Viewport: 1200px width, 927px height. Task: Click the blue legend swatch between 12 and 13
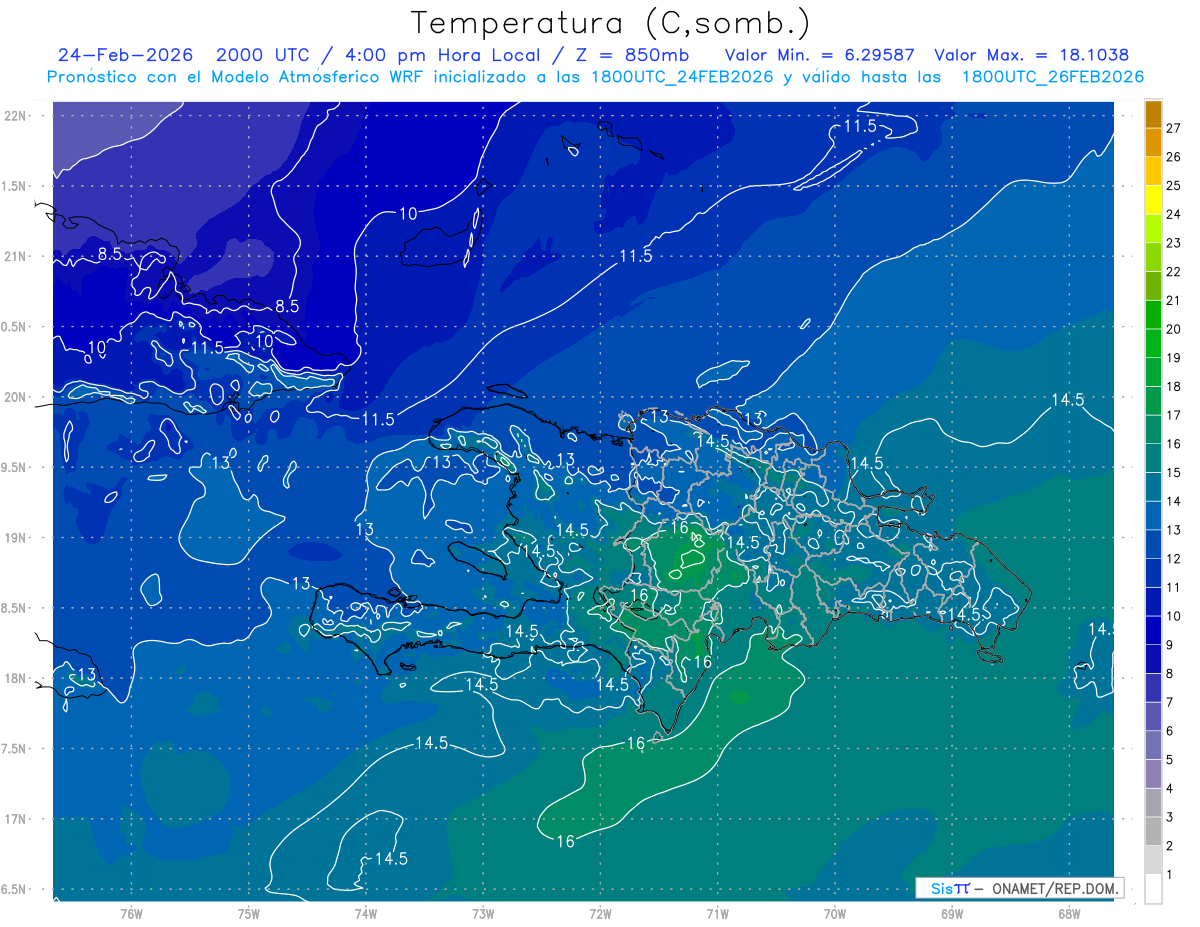1153,544
